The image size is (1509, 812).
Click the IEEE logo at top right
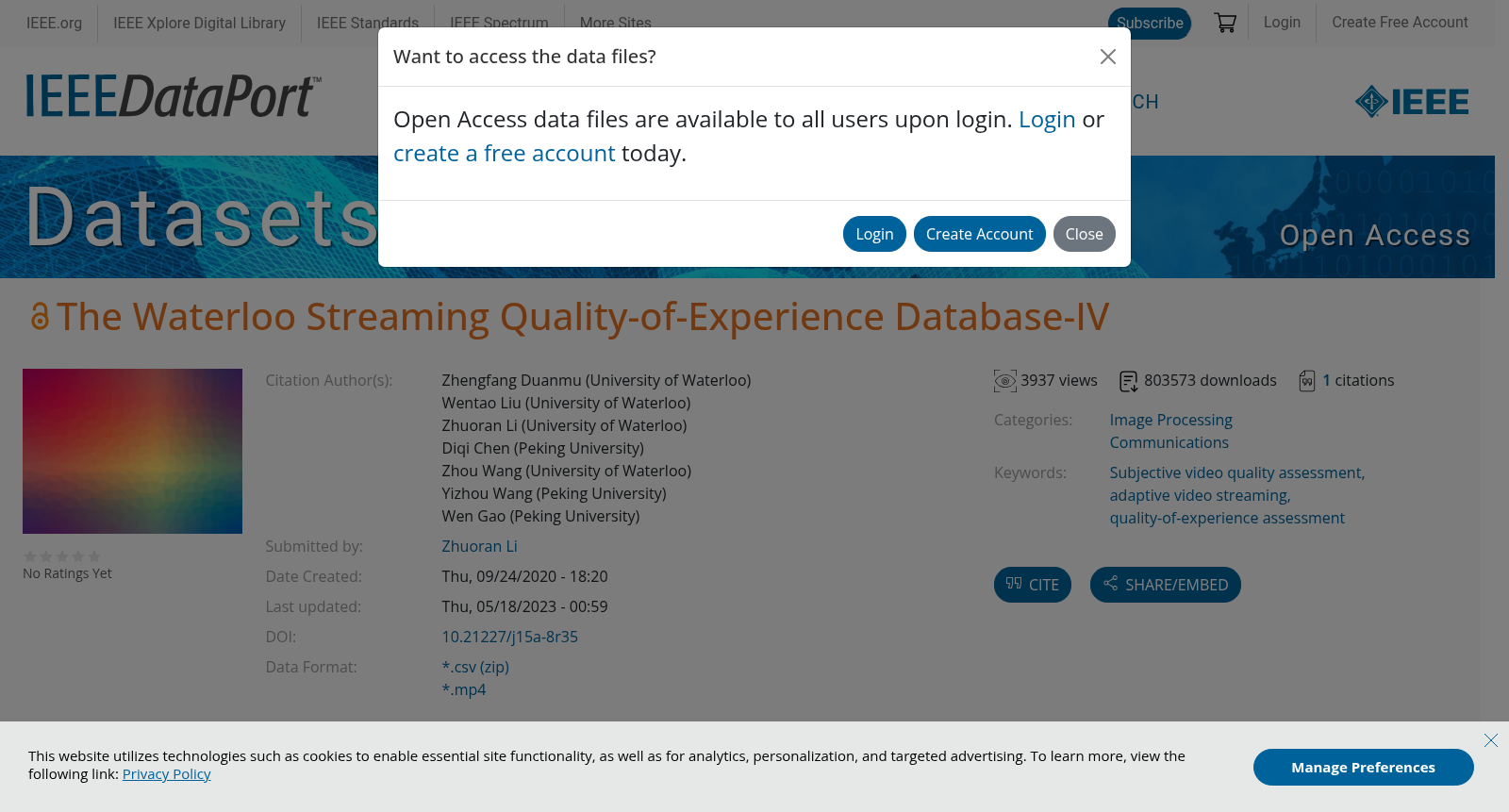pos(1412,102)
